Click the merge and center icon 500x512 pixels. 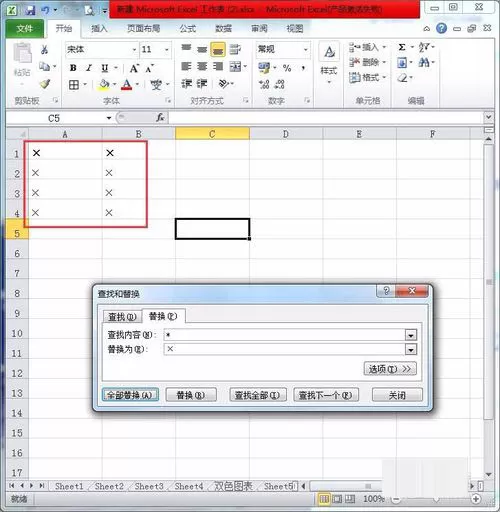click(x=235, y=67)
